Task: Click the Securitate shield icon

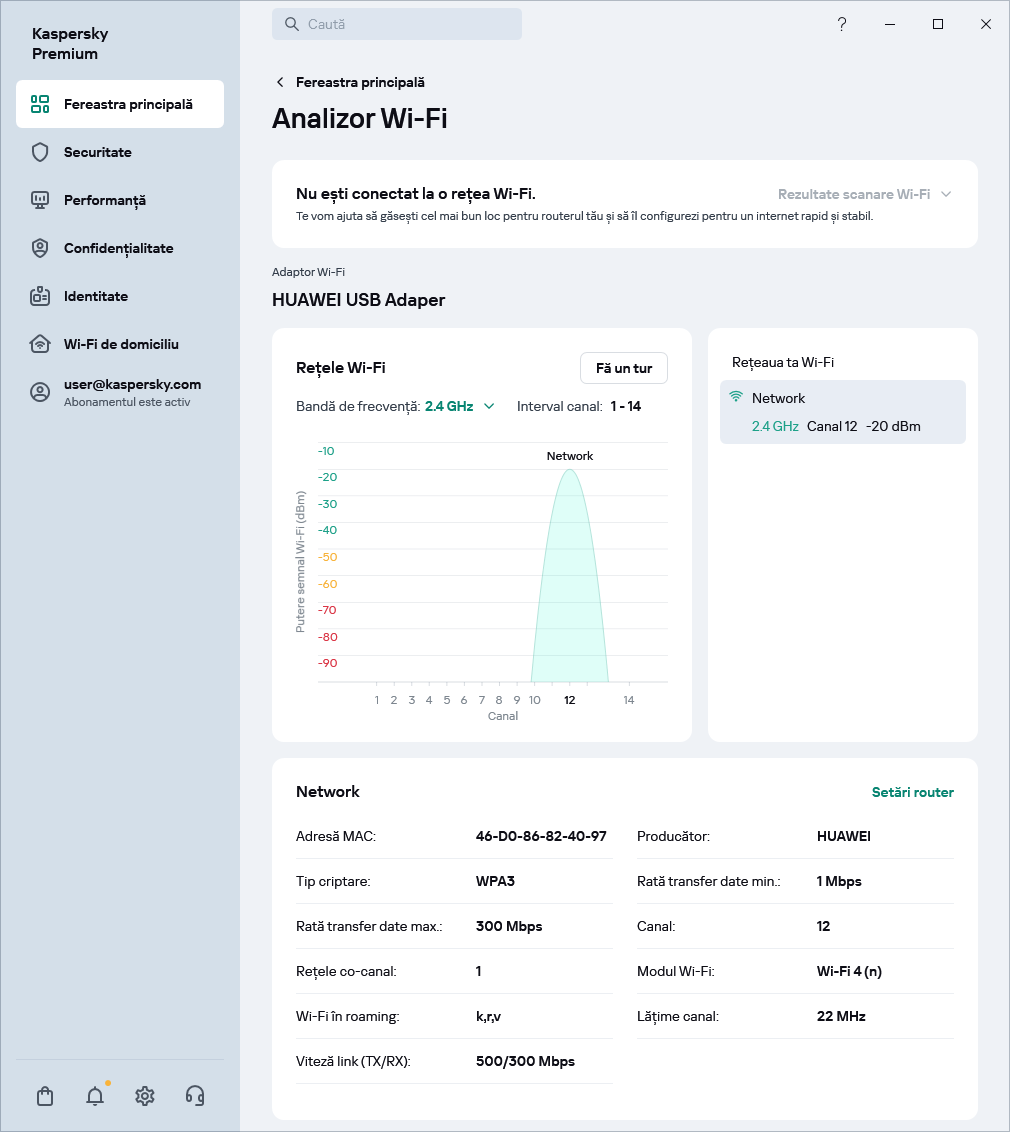Action: pos(40,152)
